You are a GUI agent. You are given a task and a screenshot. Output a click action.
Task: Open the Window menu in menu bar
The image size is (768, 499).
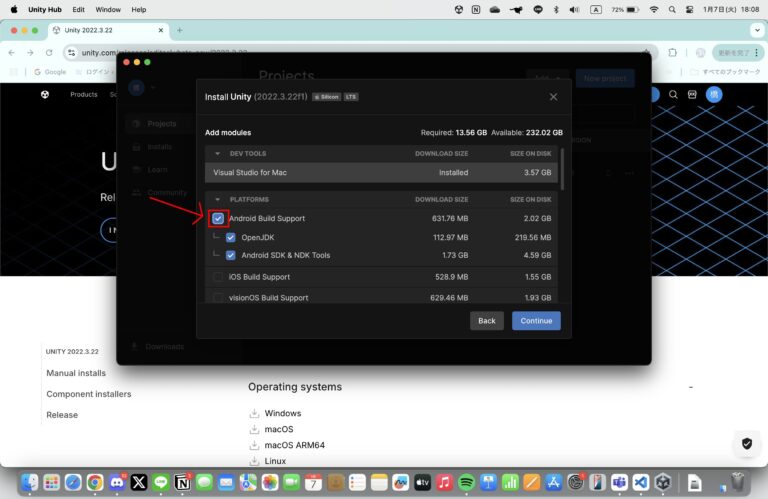click(109, 9)
